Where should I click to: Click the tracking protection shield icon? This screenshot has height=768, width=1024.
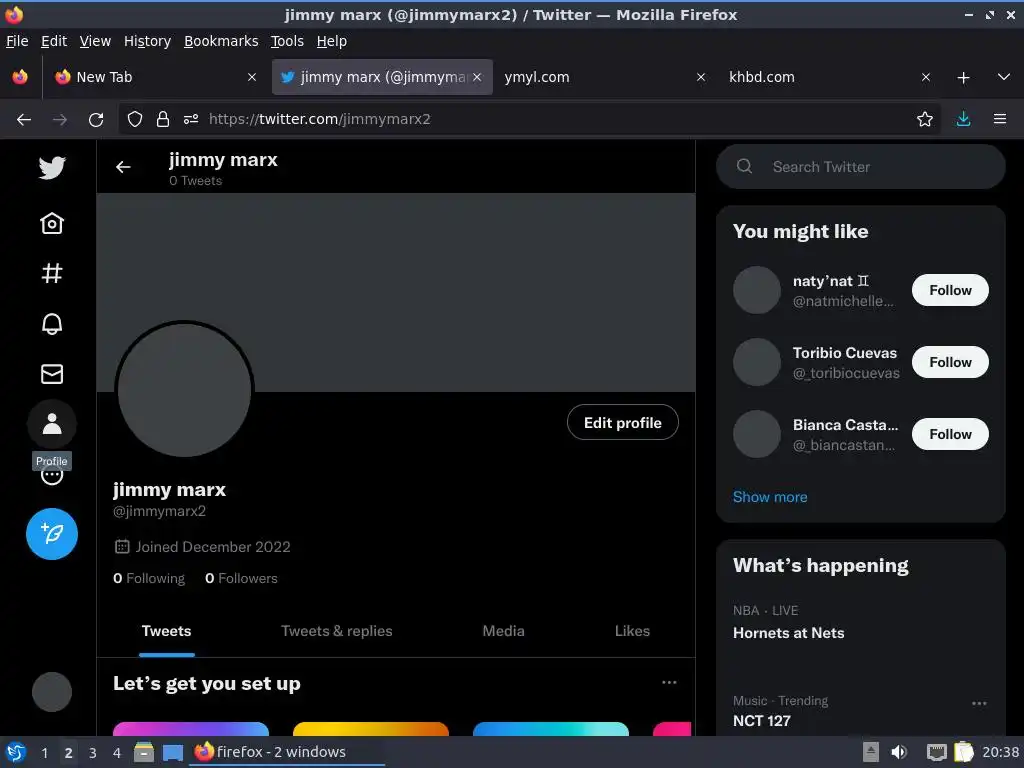[x=135, y=119]
